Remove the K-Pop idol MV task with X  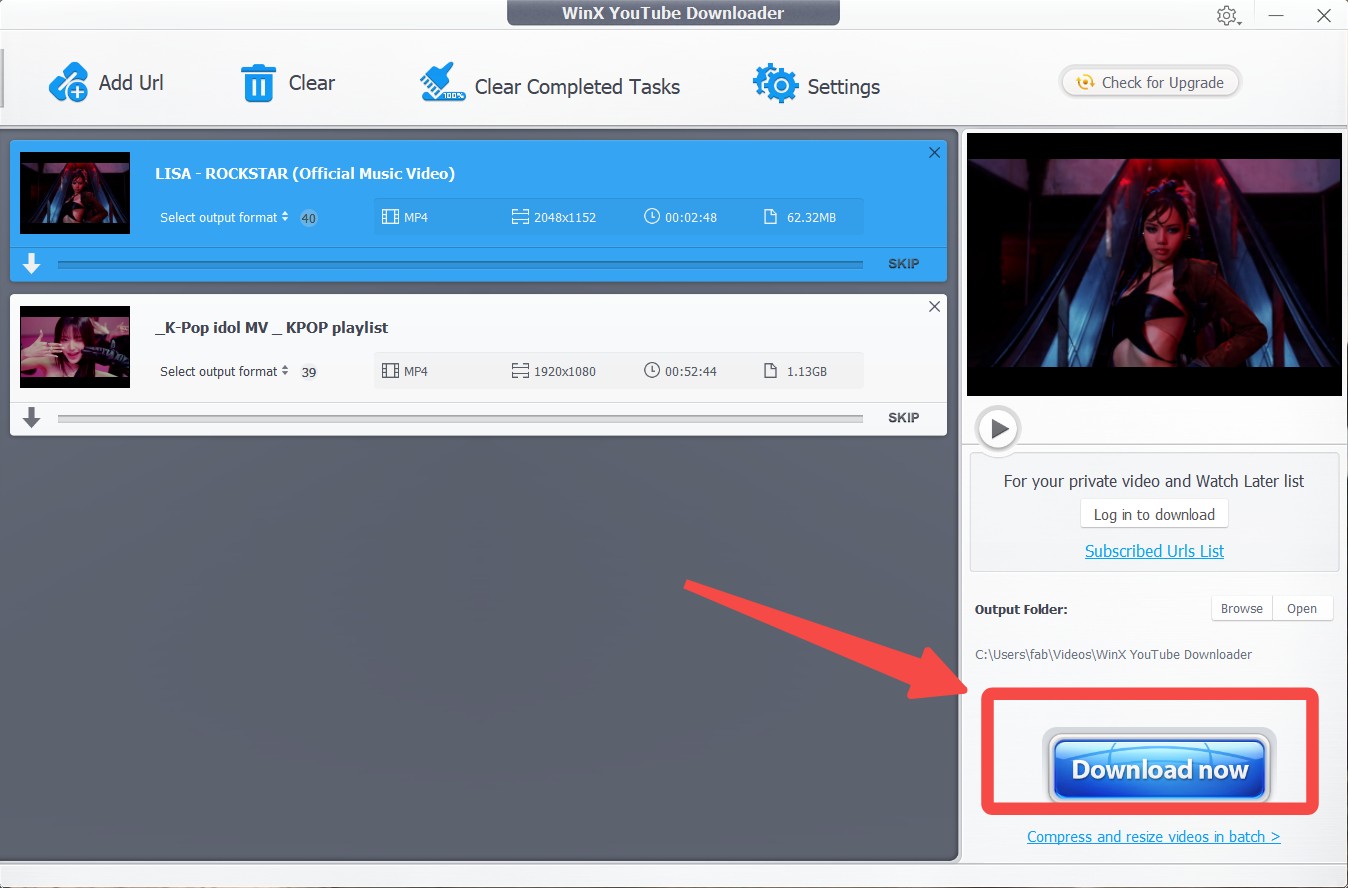pos(934,307)
